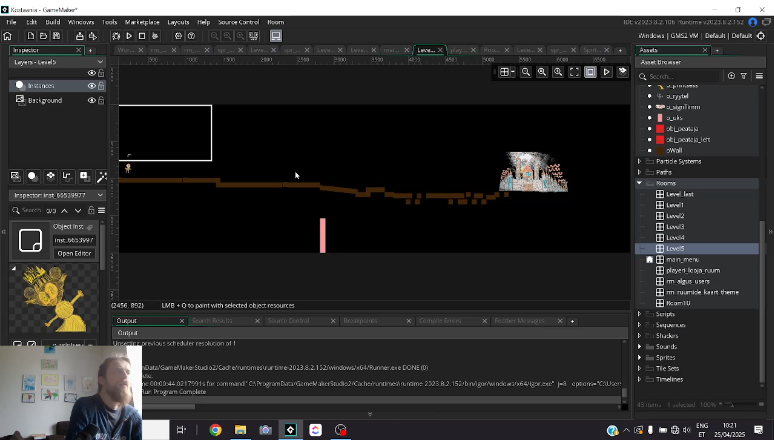774x440 pixels.
Task: Expand the Sprites folder
Action: [640, 358]
